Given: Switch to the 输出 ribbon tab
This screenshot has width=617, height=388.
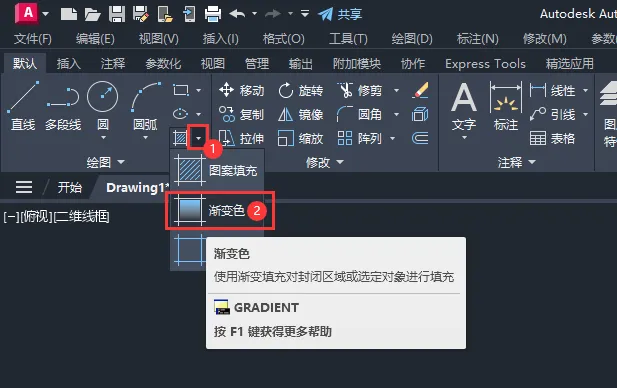Looking at the screenshot, I should (x=301, y=63).
